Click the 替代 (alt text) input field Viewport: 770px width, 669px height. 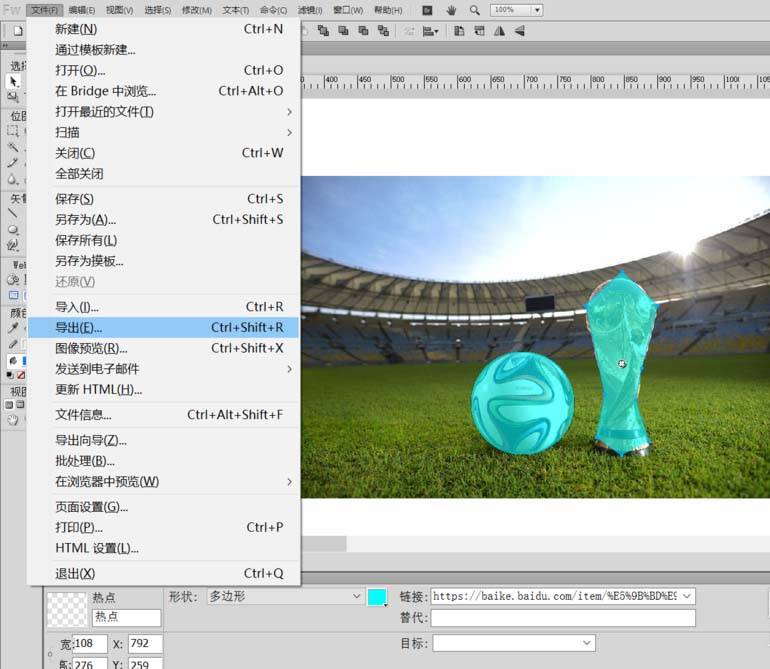563,619
